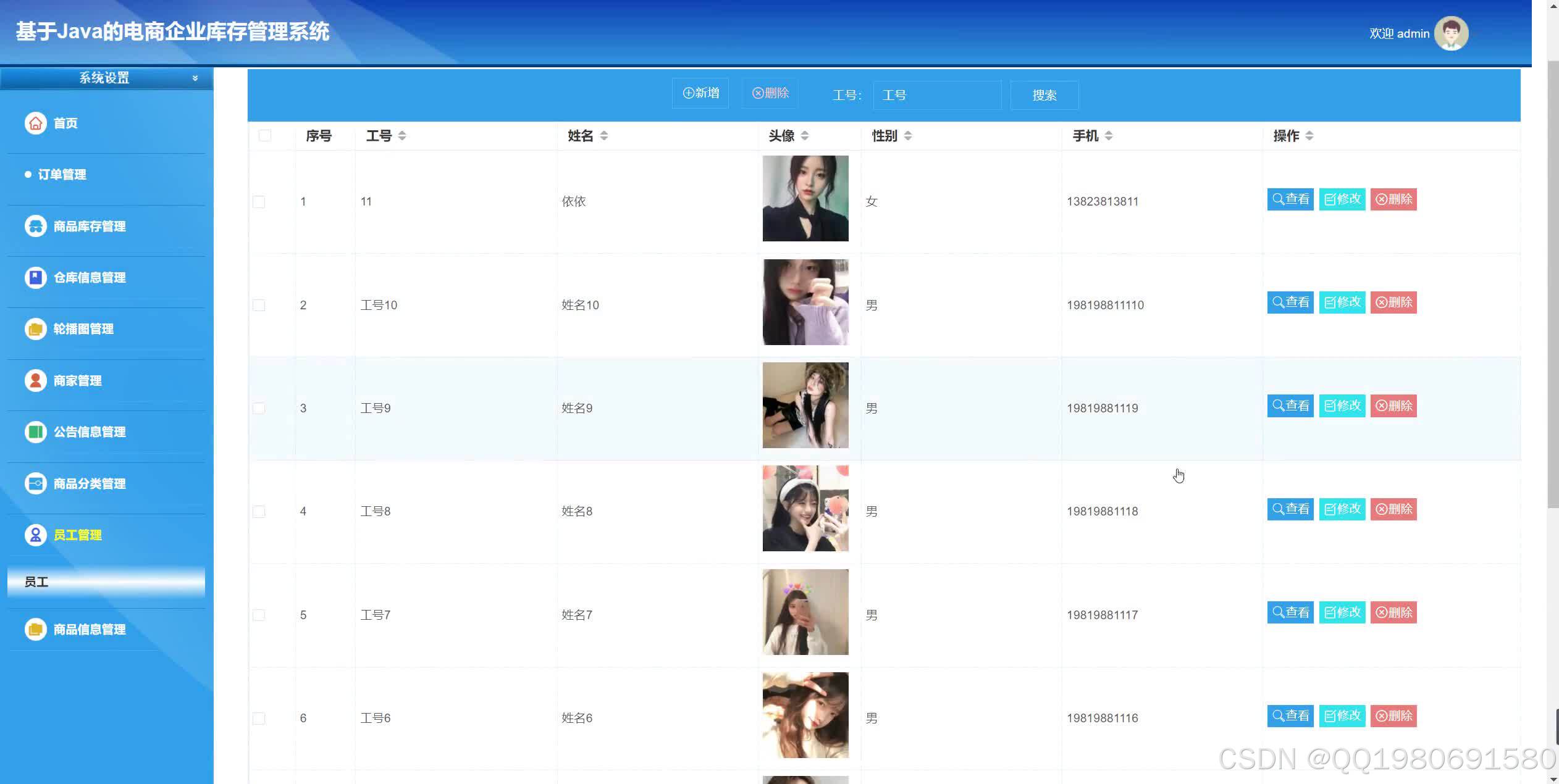Select the 员工 submenu entry
The width and height of the screenshot is (1559, 784).
(x=37, y=582)
